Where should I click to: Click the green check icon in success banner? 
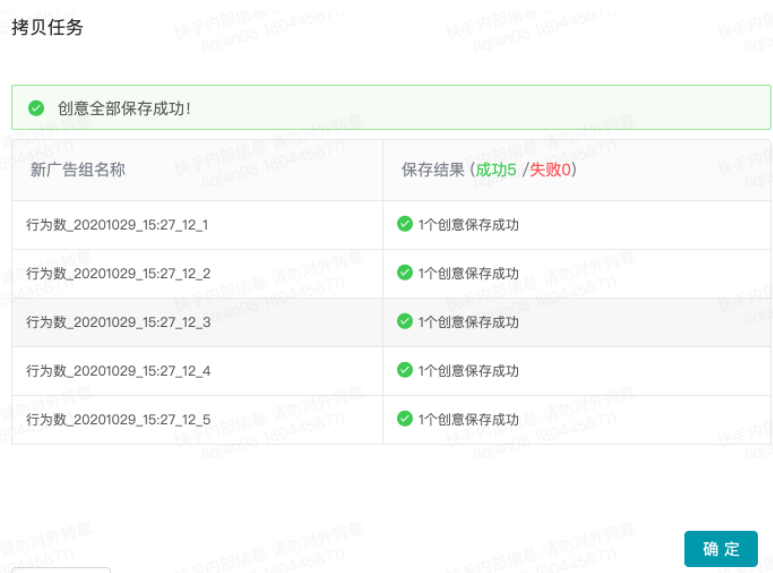point(36,108)
